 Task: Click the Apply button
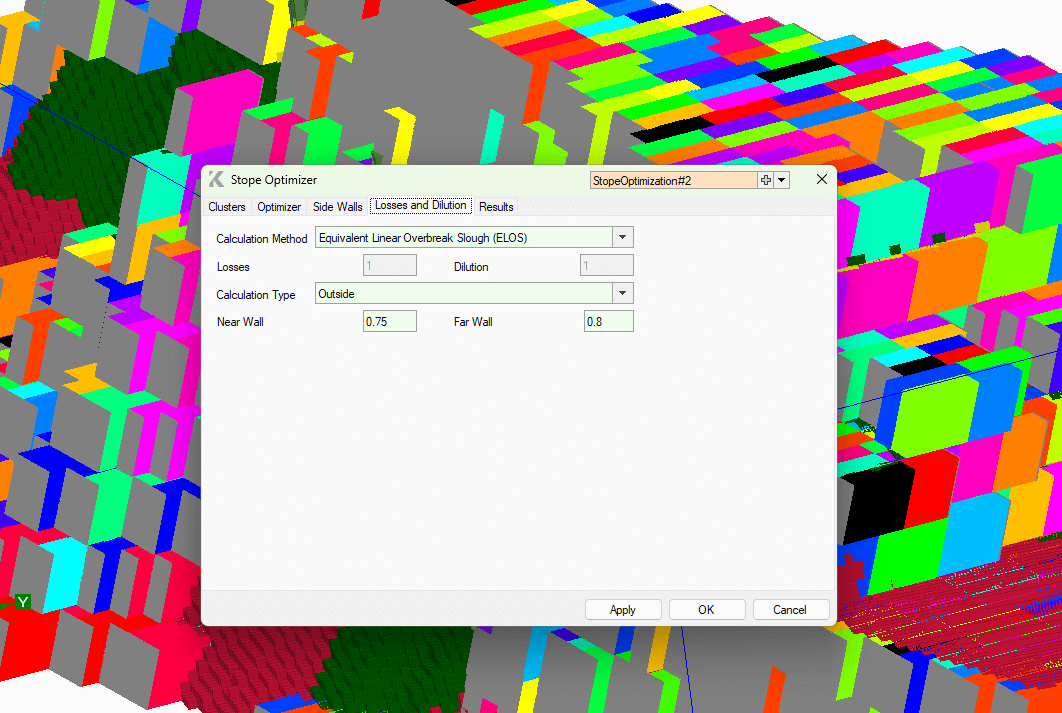tap(623, 609)
